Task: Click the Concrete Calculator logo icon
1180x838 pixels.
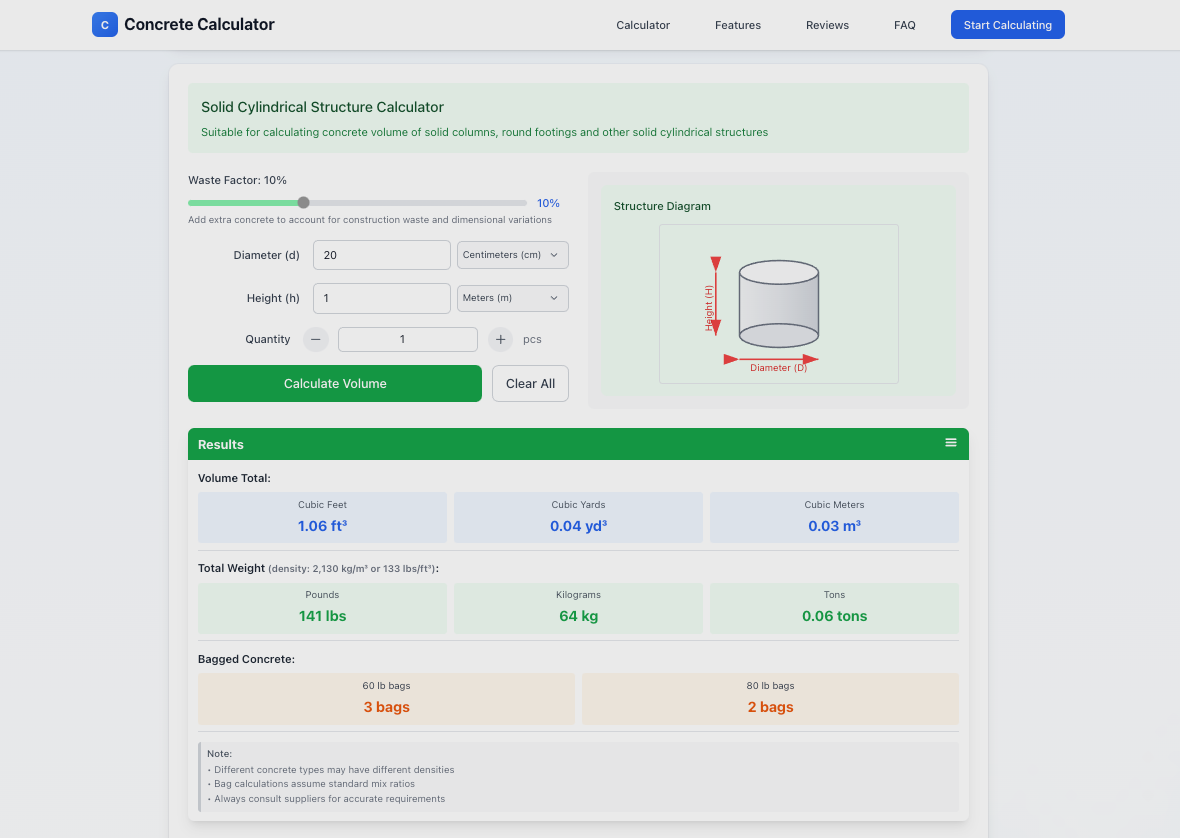Action: pos(104,24)
